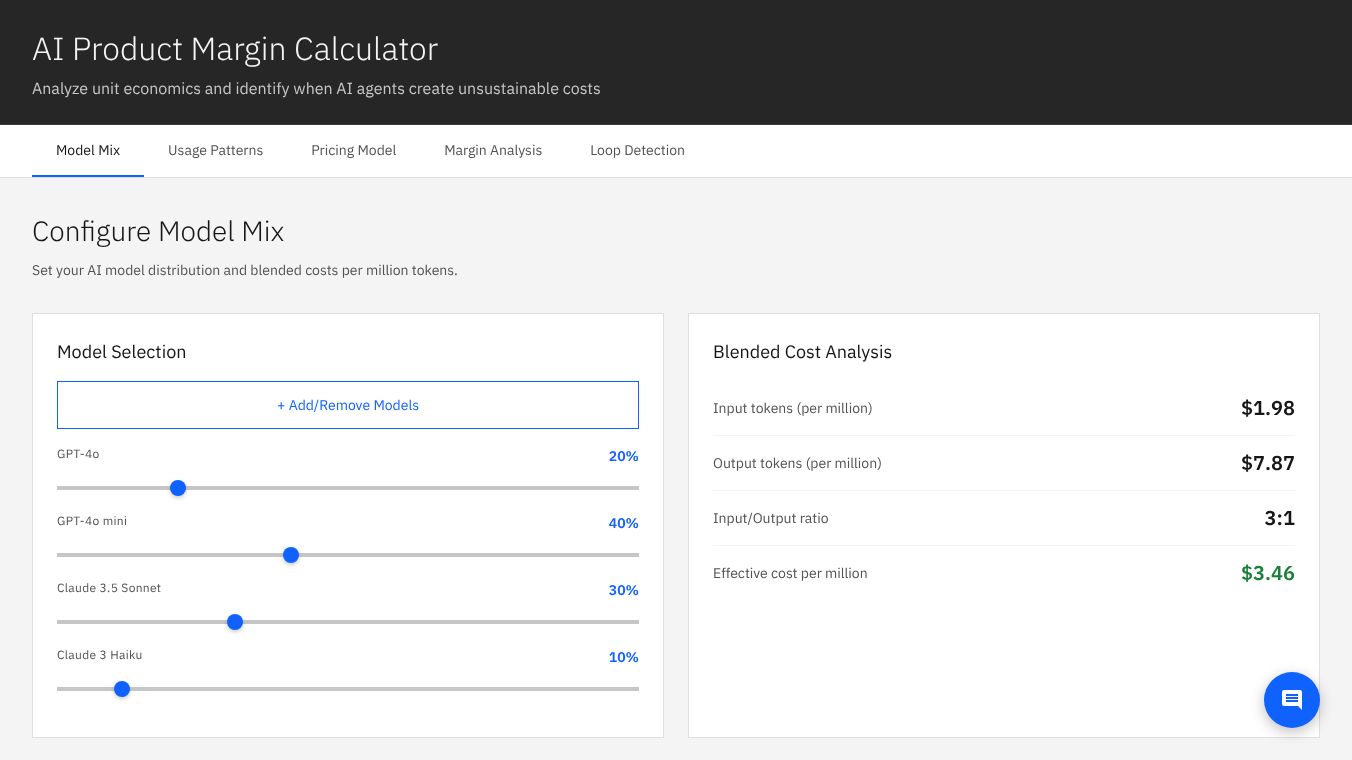Click the GPT-4o mini slider handle
This screenshot has width=1352, height=760.
[291, 555]
